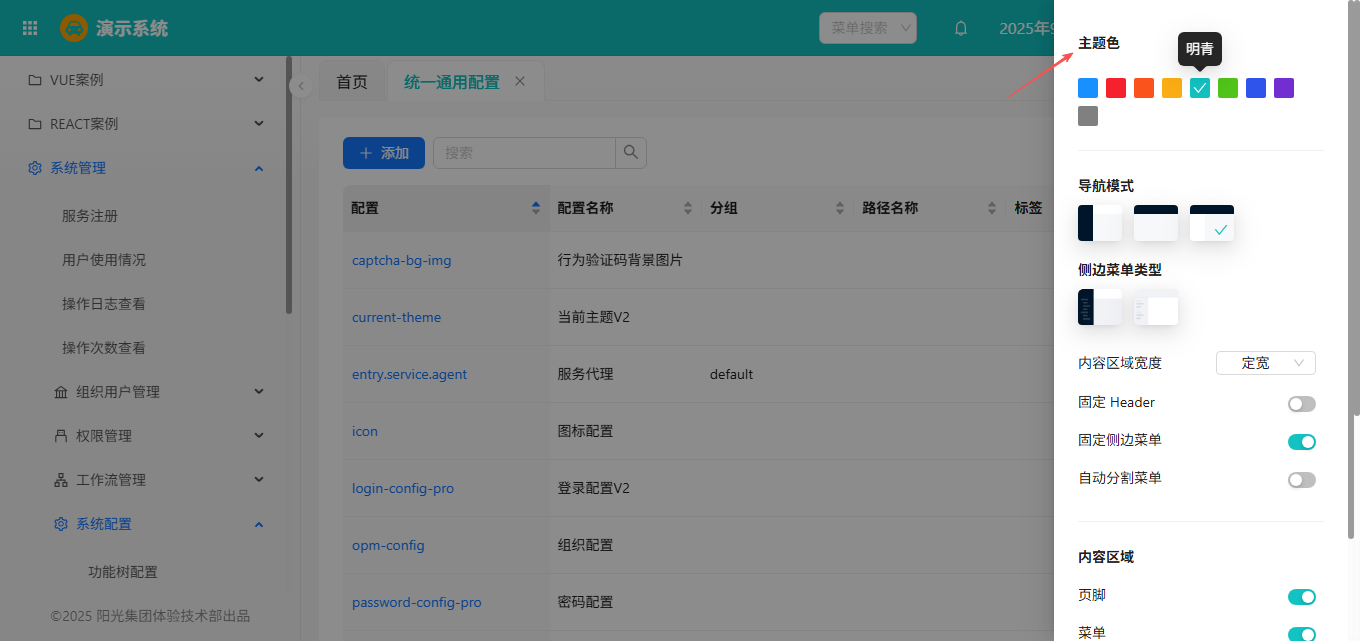Screen dimensions: 1360x641
Task: Turn on the 自动分割菜单 switch
Action: tap(1301, 480)
